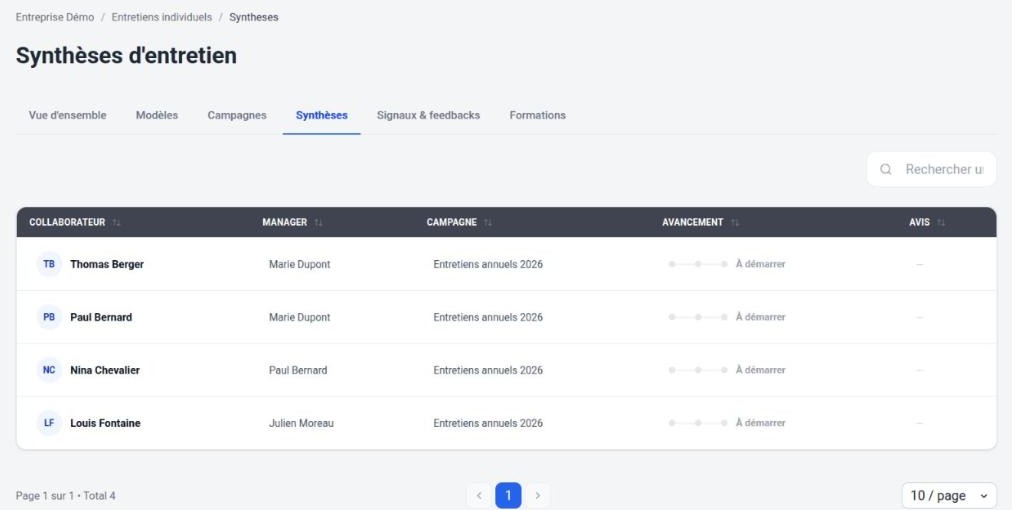Sort by Avis column icon
This screenshot has width=1012, height=510.
942,222
